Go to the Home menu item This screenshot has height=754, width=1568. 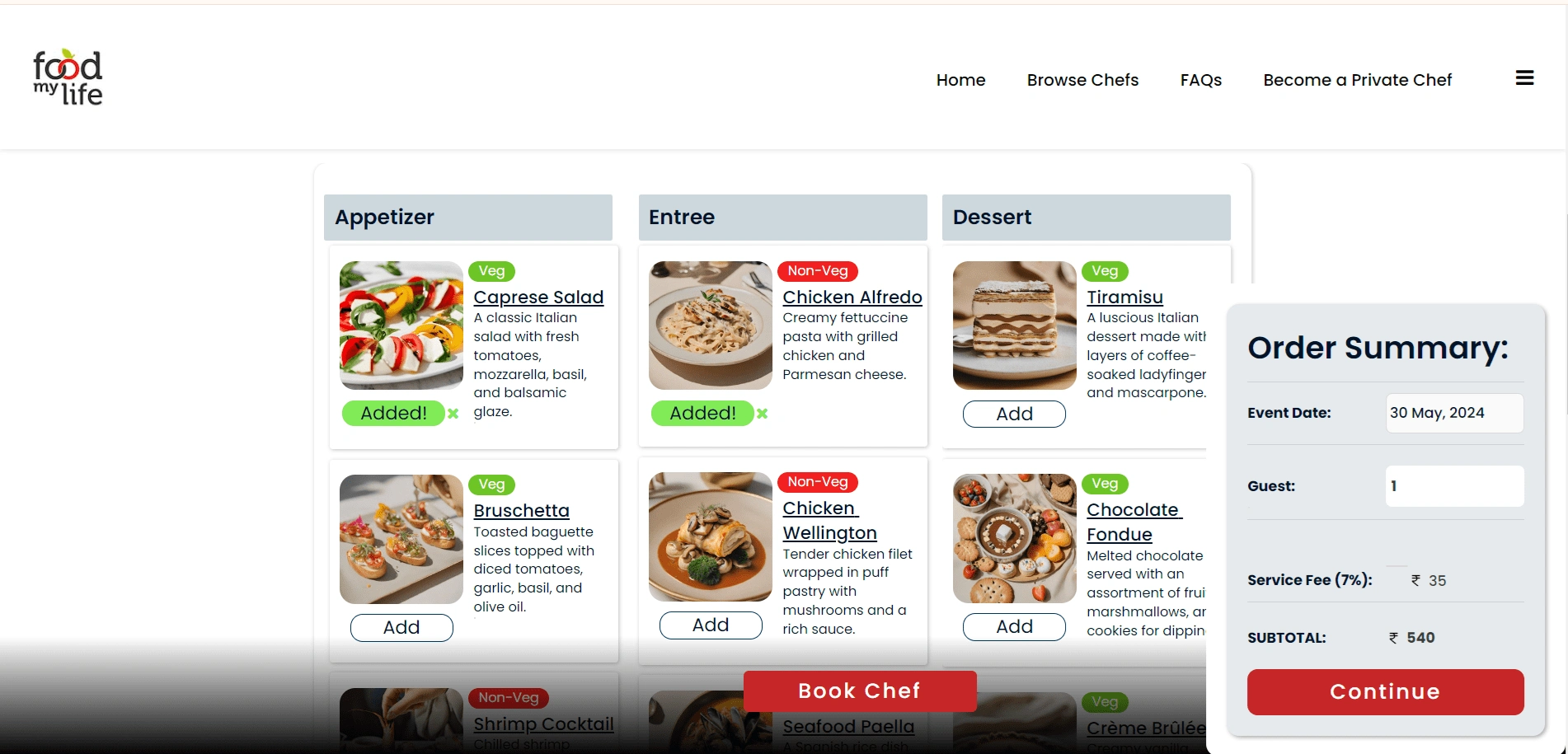pos(960,80)
